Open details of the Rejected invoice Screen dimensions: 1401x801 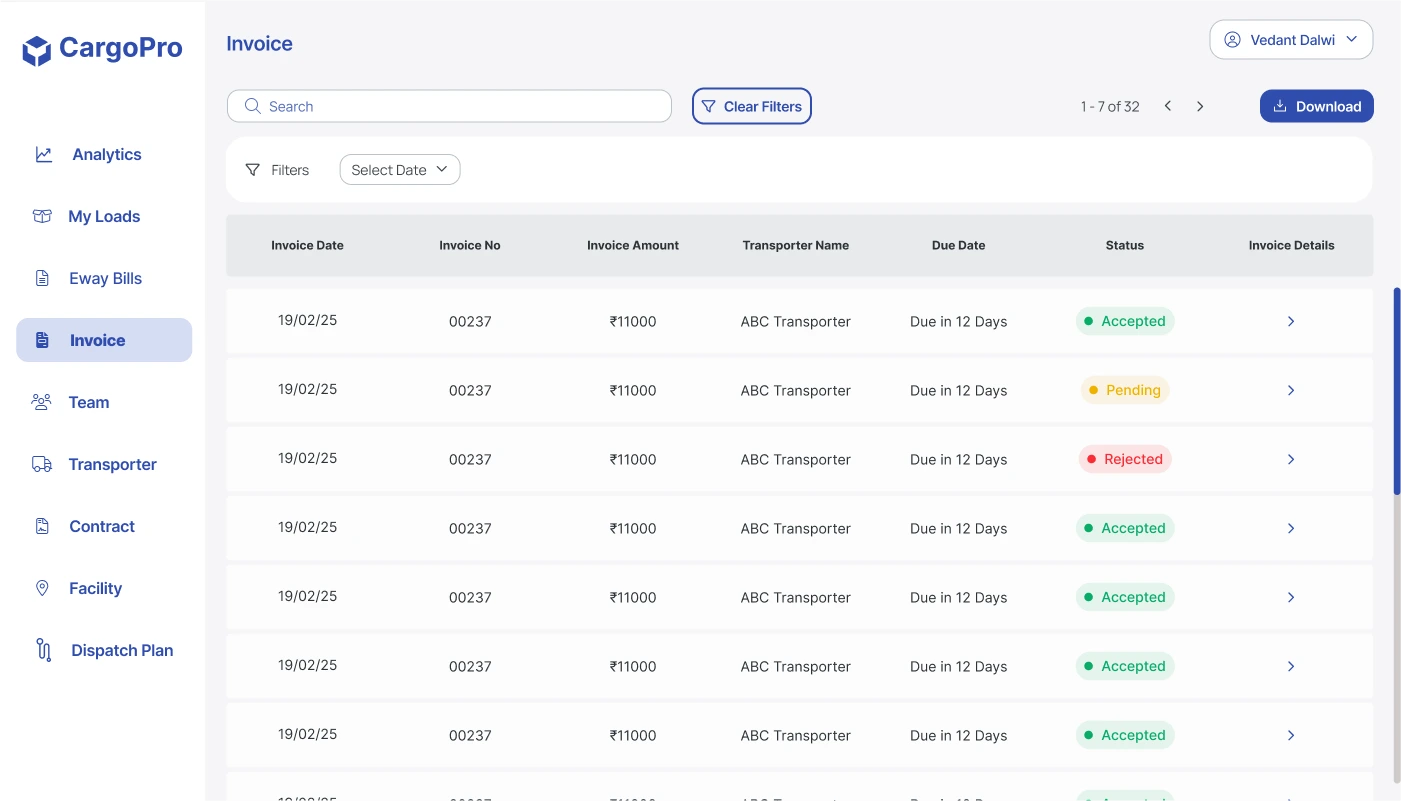(x=1291, y=459)
